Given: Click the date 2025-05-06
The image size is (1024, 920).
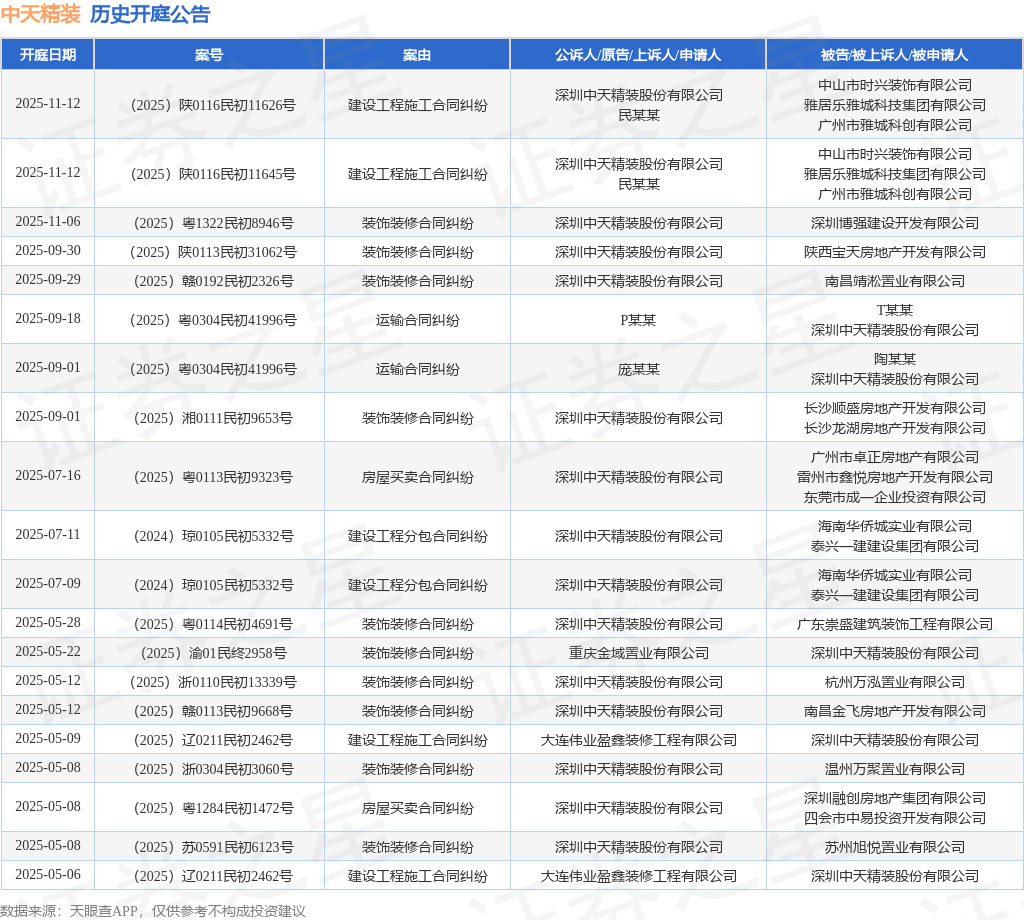Looking at the screenshot, I should coord(48,874).
